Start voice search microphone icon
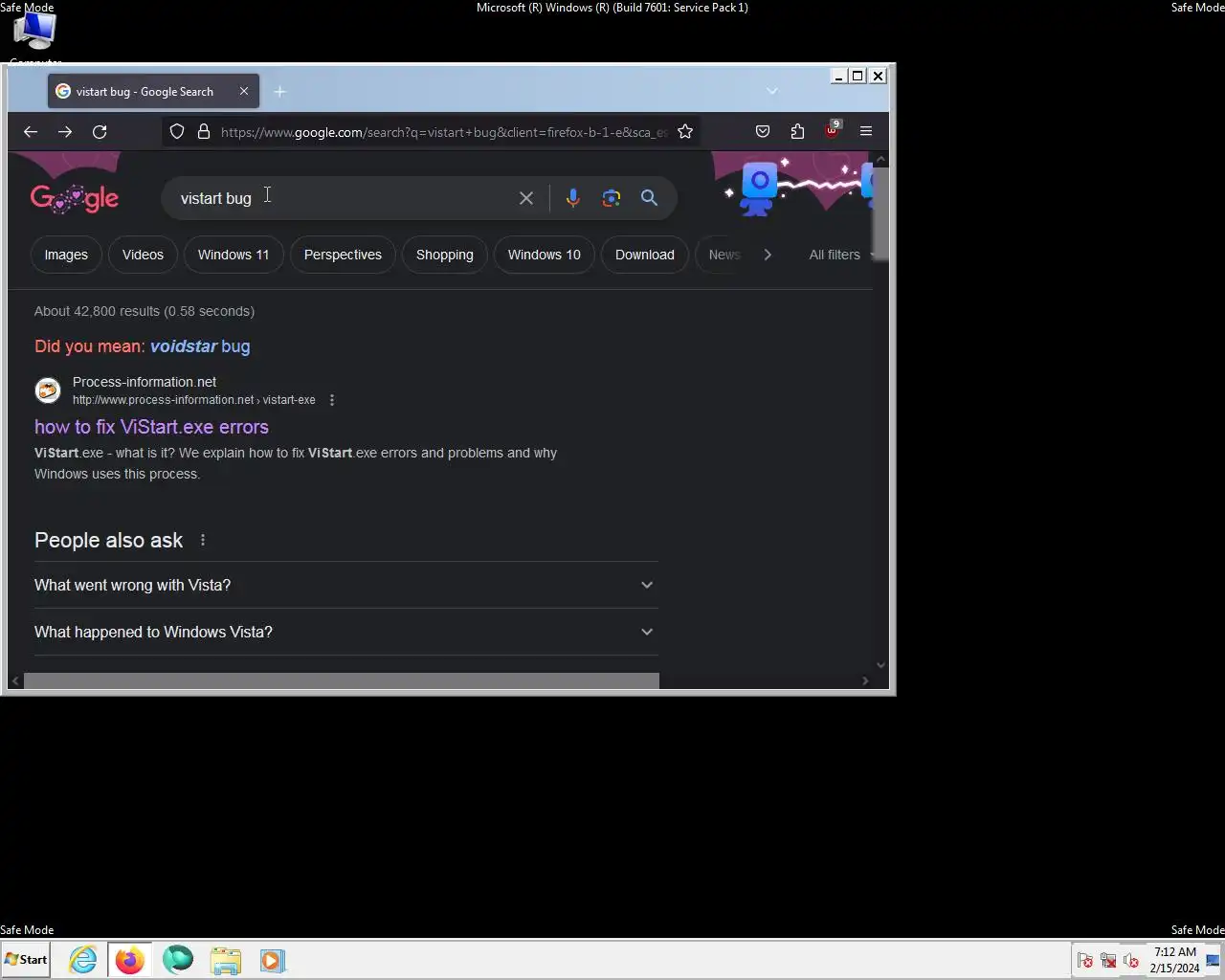 pyautogui.click(x=572, y=198)
